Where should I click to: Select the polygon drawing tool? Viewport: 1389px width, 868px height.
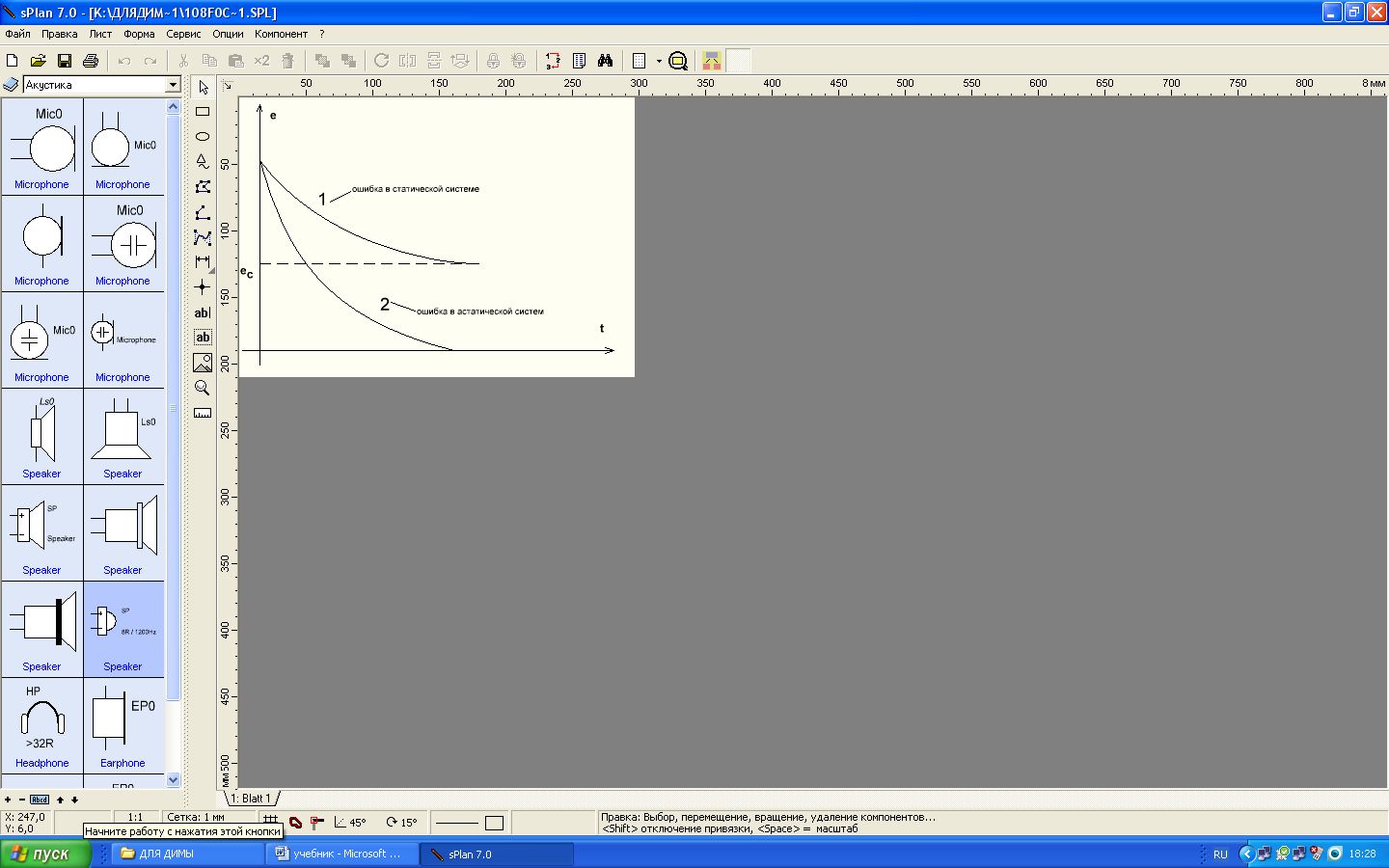tap(203, 187)
